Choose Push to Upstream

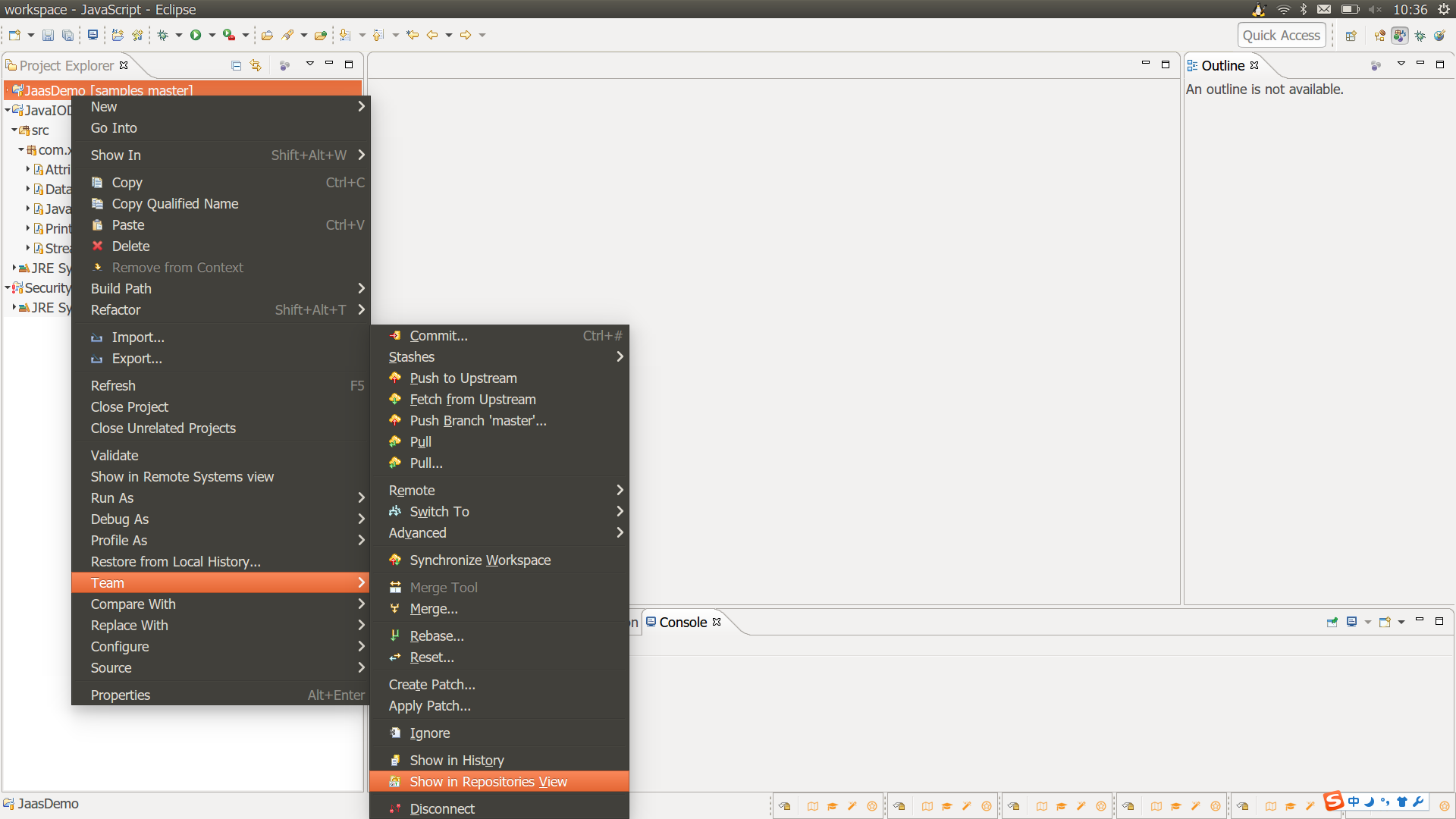click(x=500, y=378)
